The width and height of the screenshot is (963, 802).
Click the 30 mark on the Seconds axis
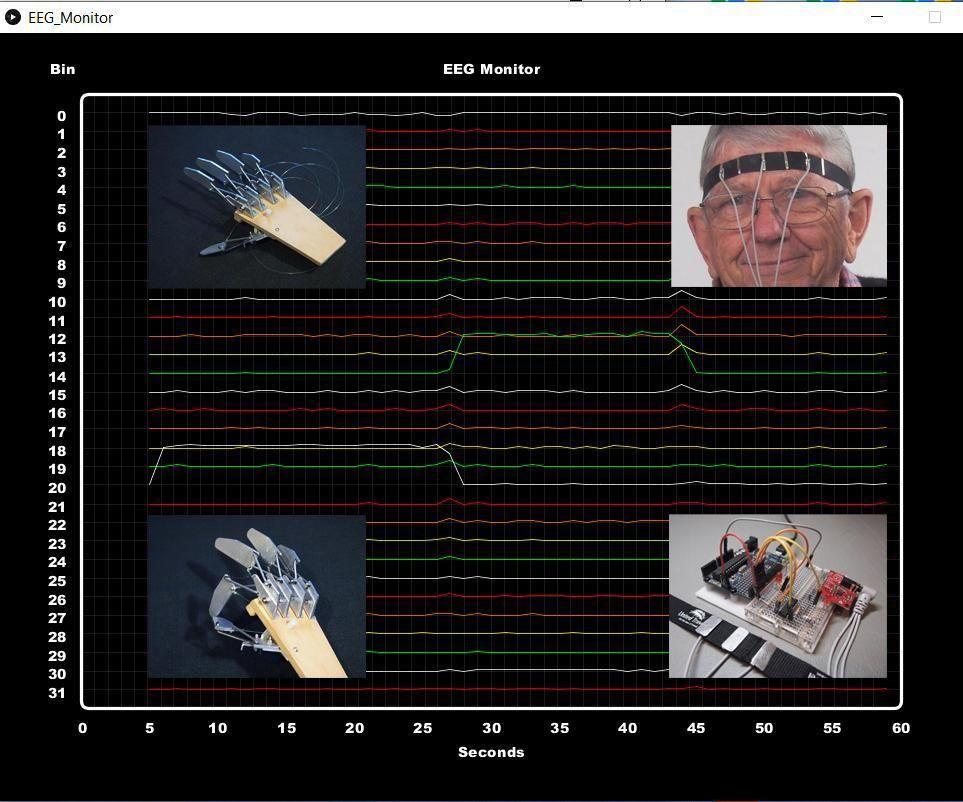point(491,728)
